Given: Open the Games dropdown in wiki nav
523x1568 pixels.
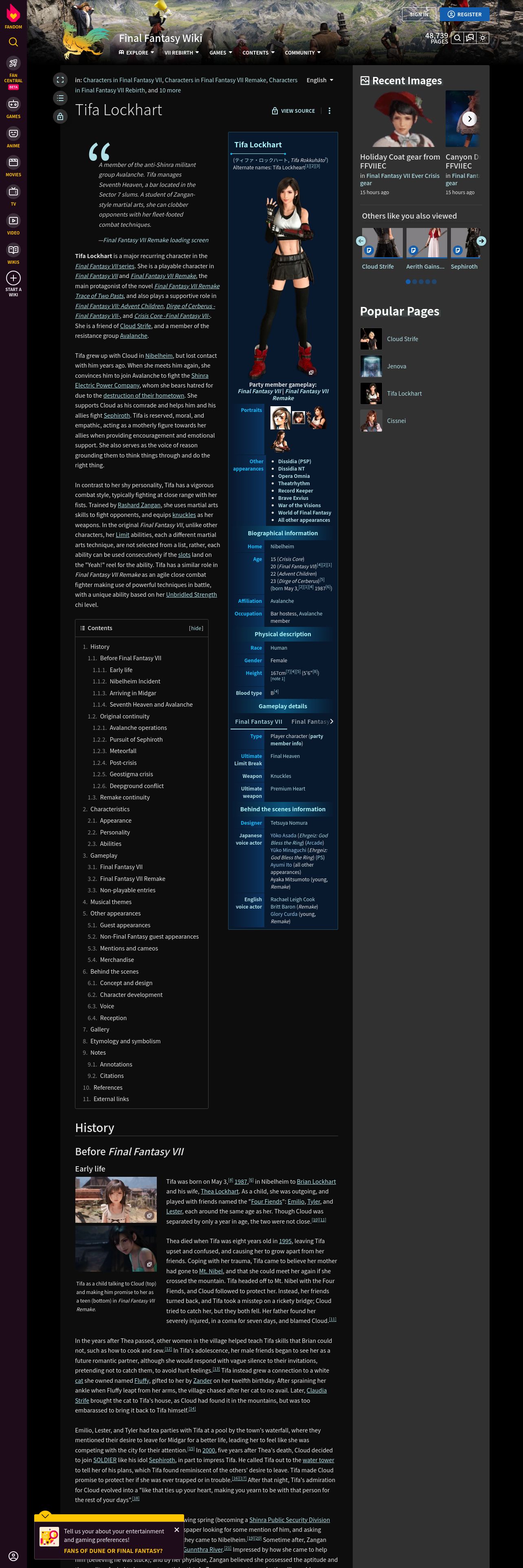Looking at the screenshot, I should (220, 53).
